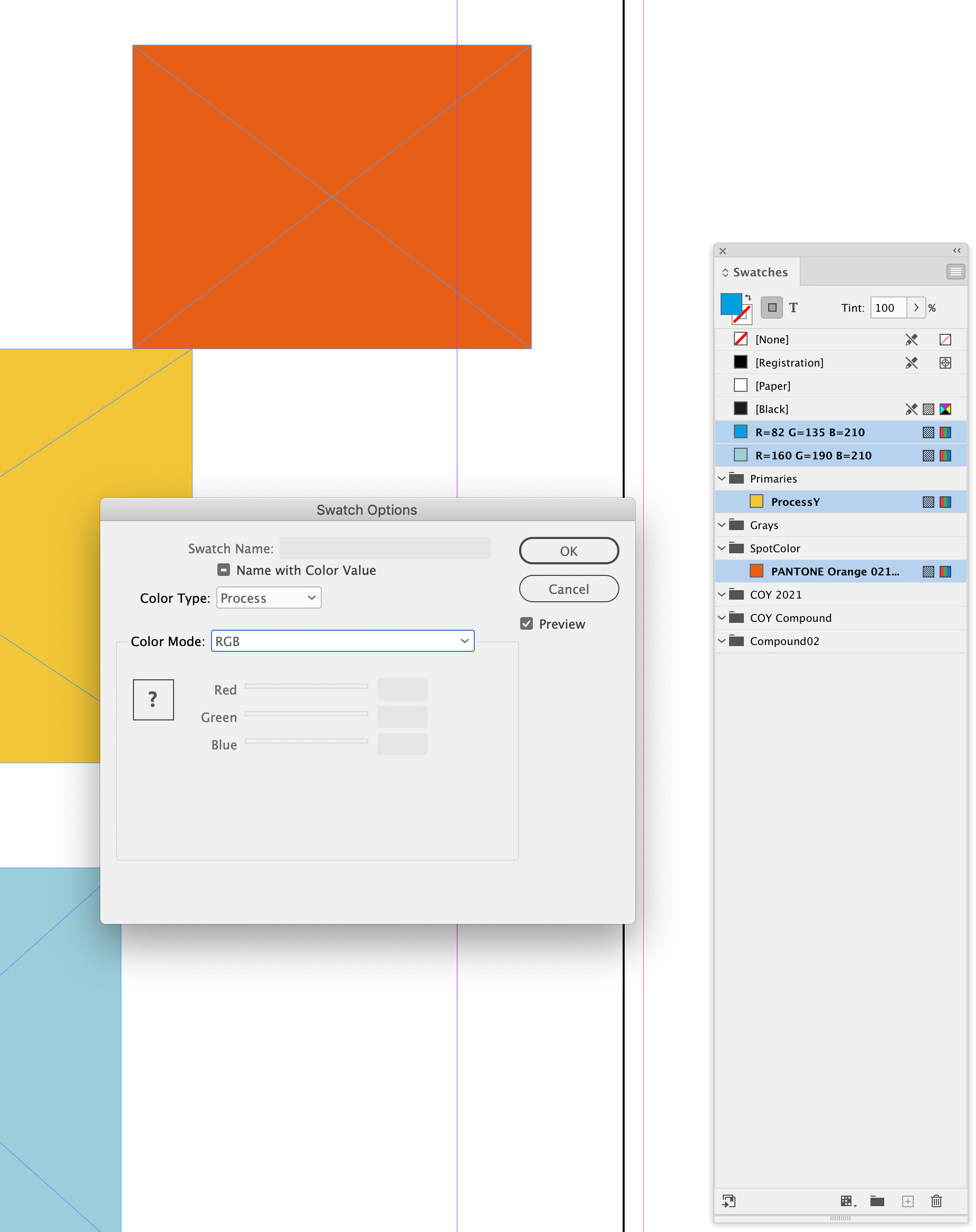Toggle Name with Color Value checkbox
The image size is (976, 1232).
224,570
